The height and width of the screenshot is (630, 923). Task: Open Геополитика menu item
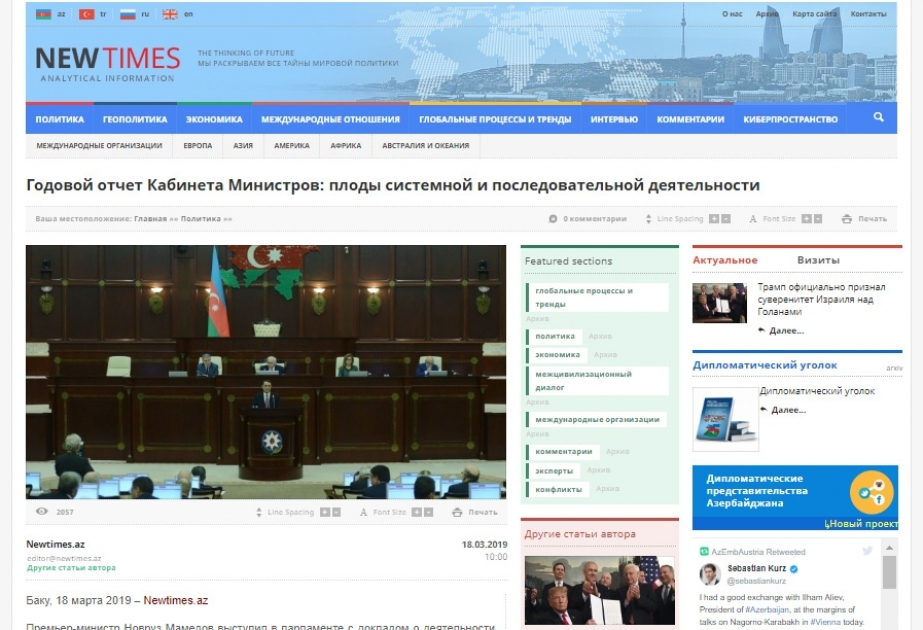point(135,119)
